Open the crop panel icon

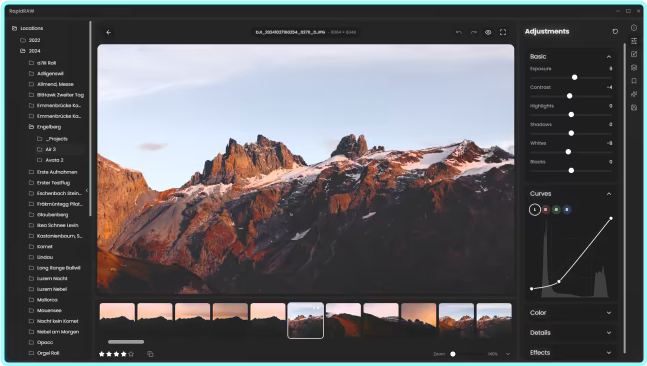(634, 54)
